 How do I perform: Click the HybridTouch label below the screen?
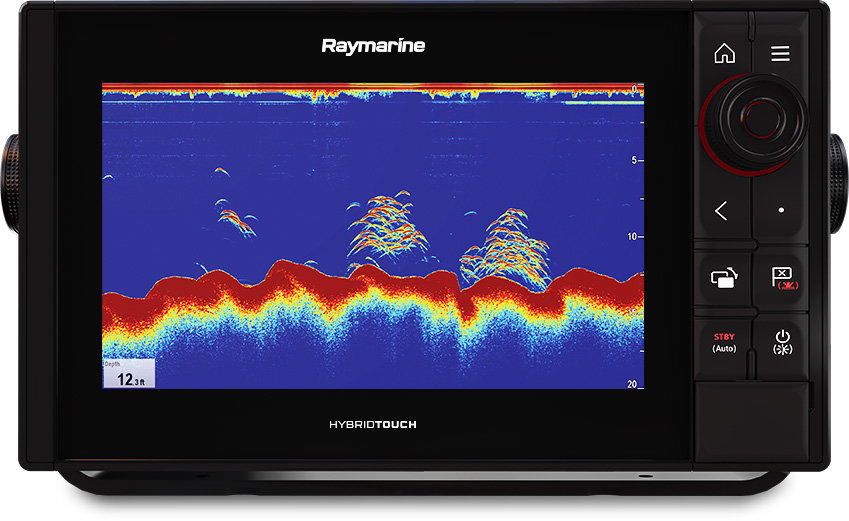coord(373,425)
